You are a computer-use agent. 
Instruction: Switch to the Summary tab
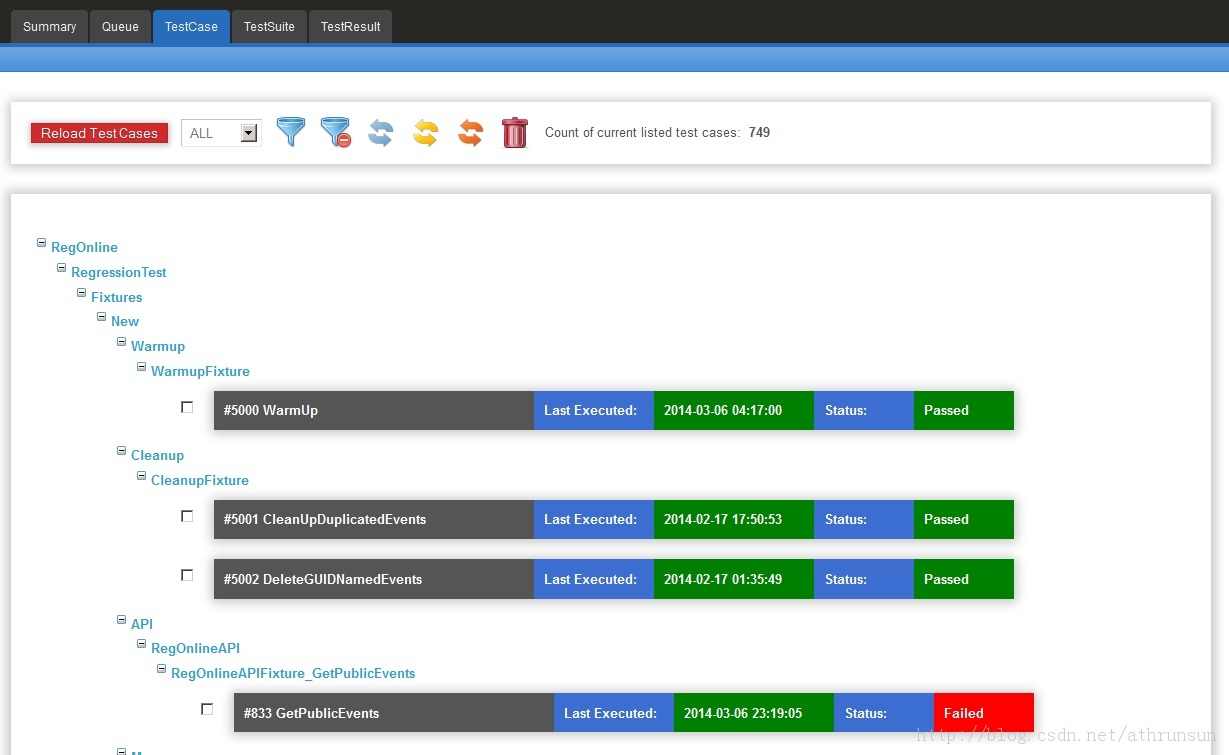pos(49,27)
